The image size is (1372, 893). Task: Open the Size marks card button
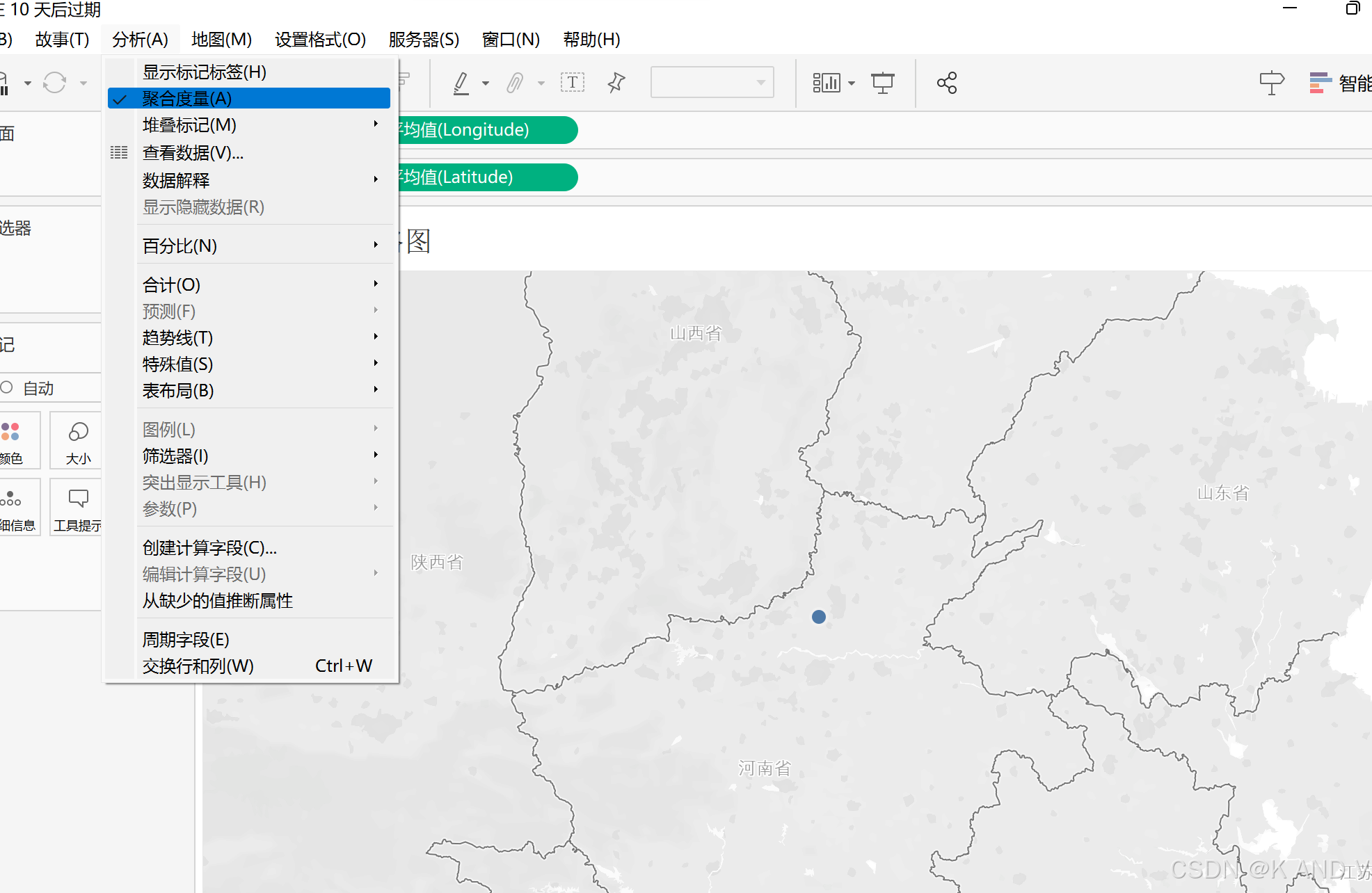pyautogui.click(x=78, y=441)
